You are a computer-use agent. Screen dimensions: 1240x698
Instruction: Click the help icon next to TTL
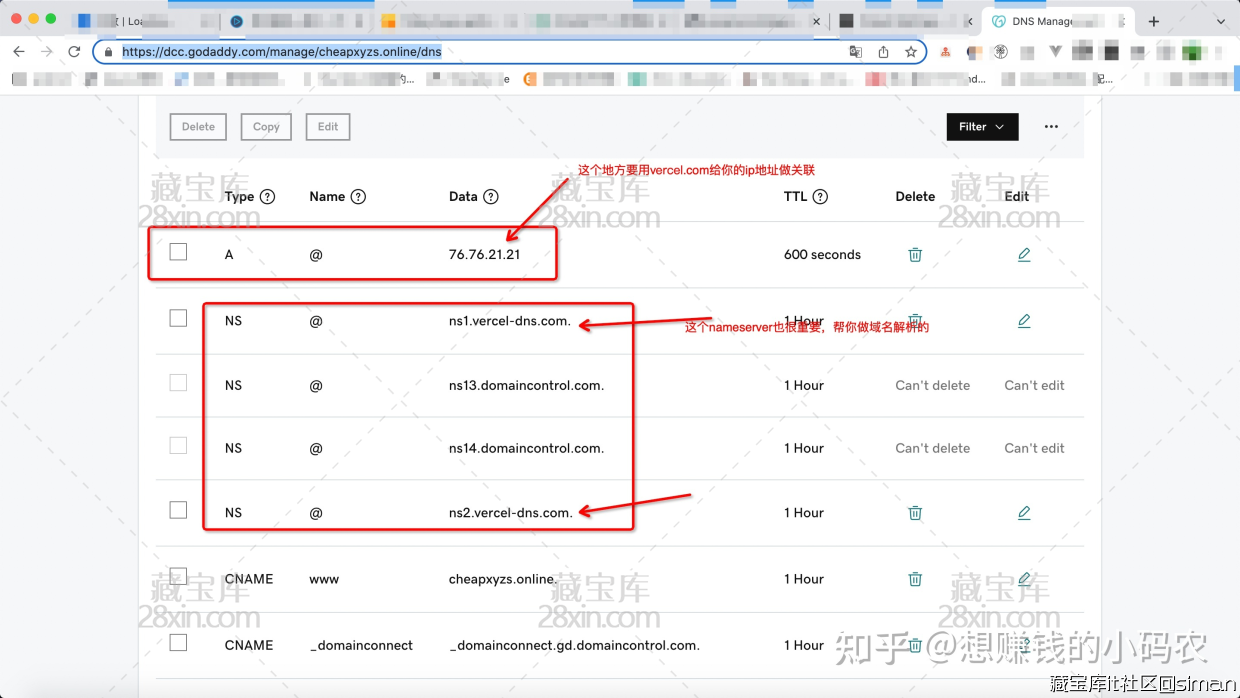[x=820, y=197]
